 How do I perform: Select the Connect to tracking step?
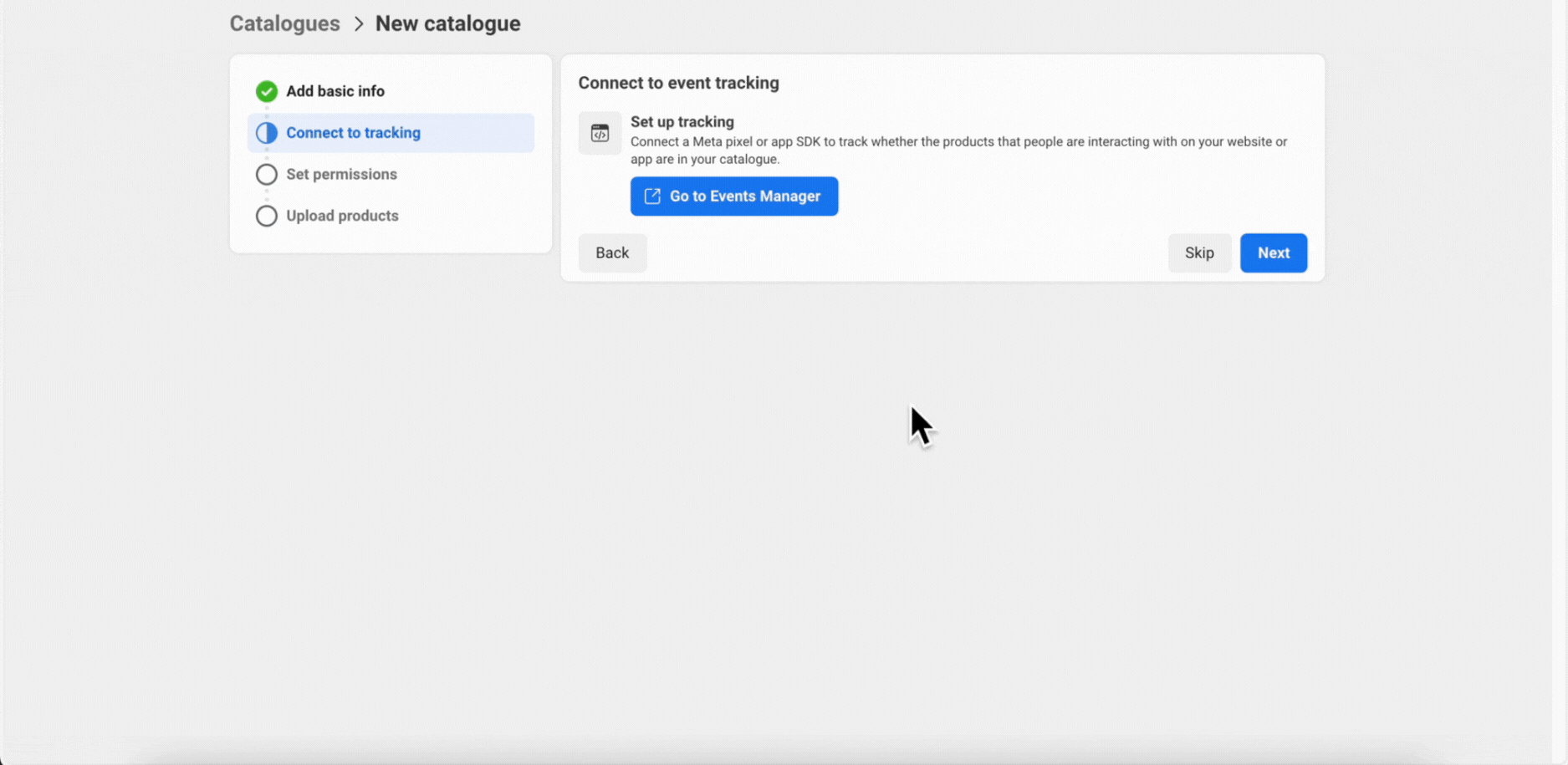(391, 133)
